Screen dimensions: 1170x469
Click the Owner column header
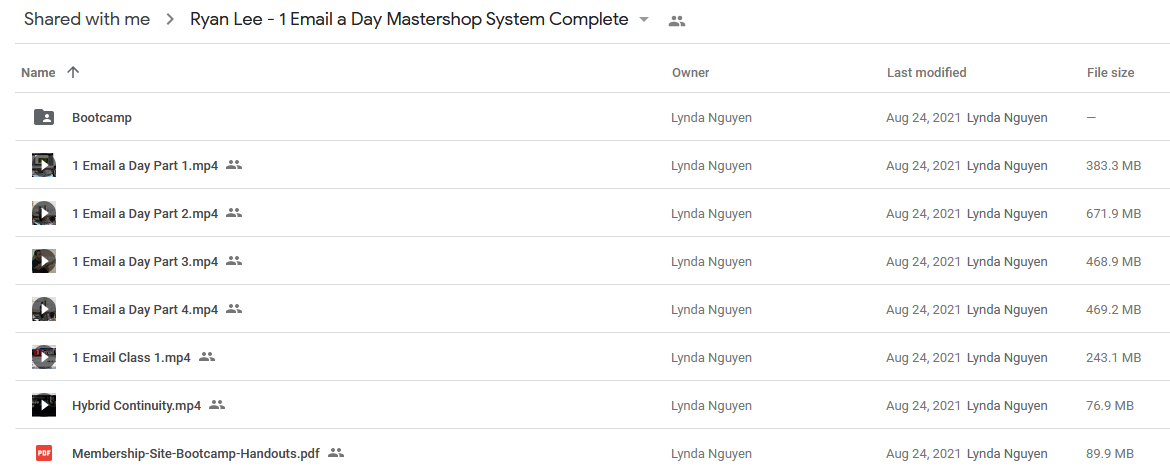690,72
